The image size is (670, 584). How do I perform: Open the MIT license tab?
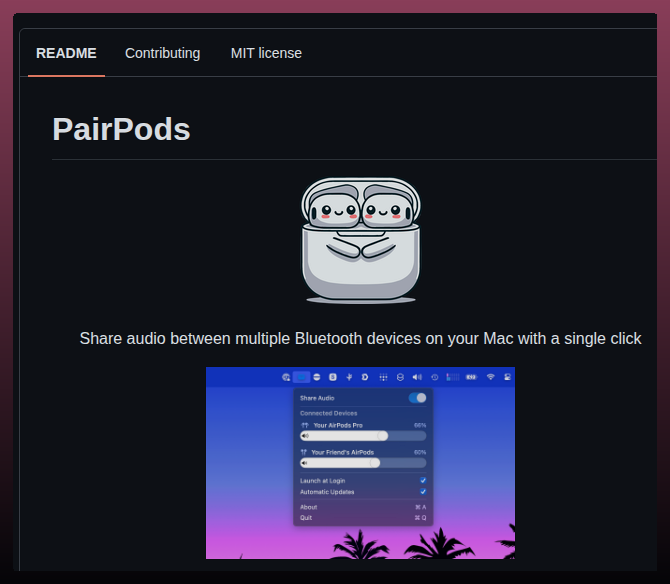[266, 53]
